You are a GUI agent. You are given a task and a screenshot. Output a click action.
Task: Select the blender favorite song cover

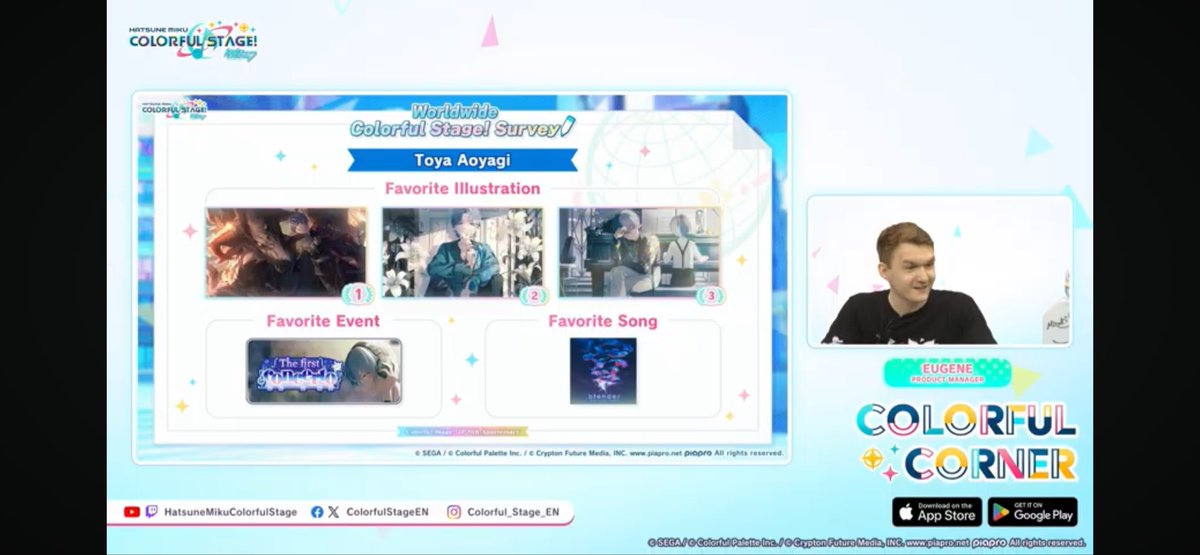[x=603, y=371]
